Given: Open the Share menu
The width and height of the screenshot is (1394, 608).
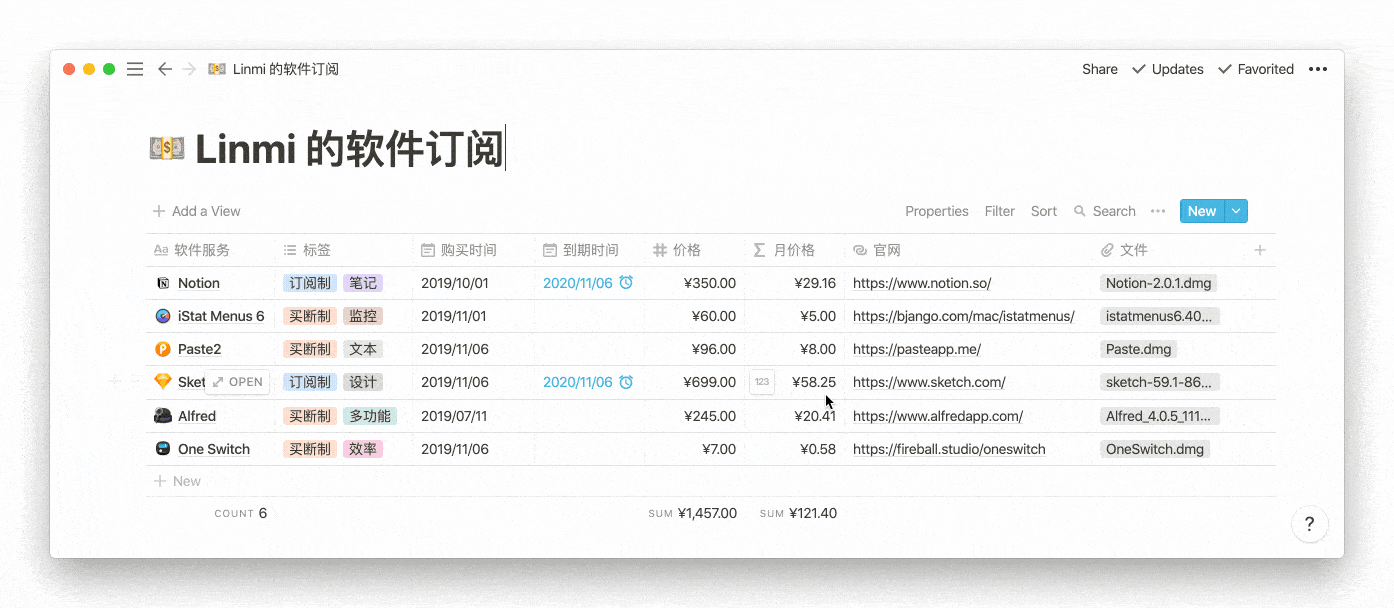Looking at the screenshot, I should [1100, 69].
